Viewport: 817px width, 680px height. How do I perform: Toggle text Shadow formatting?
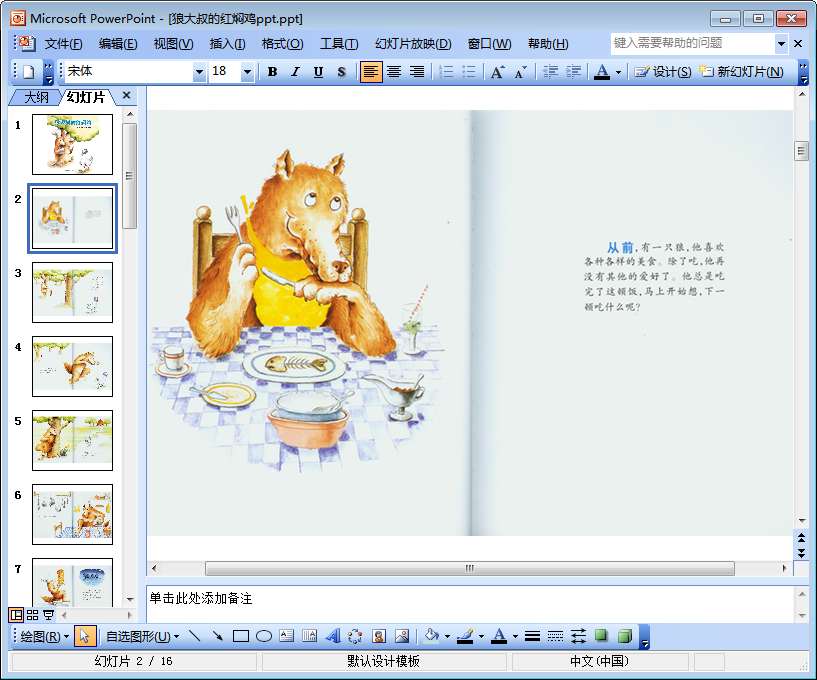[341, 71]
